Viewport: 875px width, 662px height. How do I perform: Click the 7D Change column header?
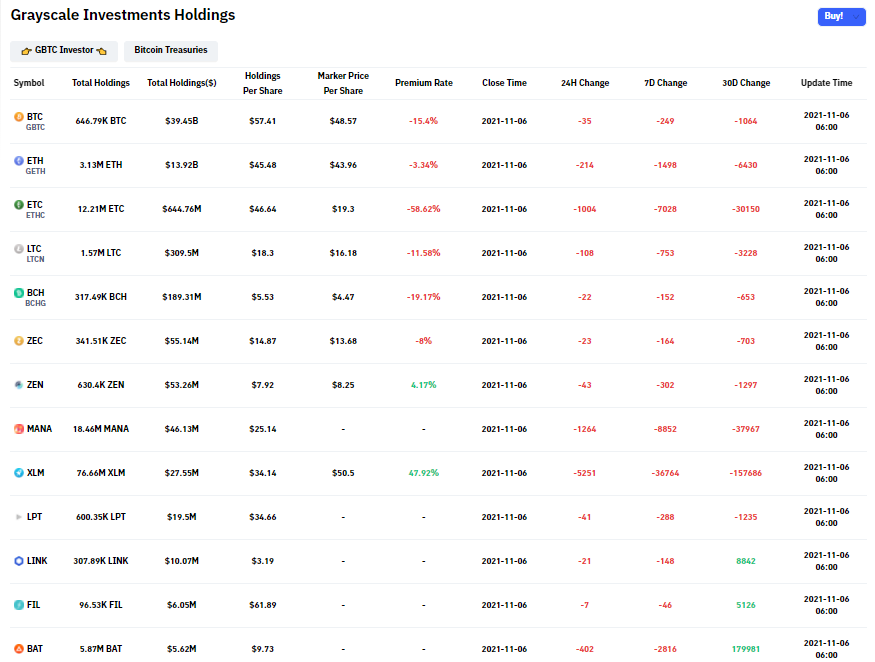(666, 83)
